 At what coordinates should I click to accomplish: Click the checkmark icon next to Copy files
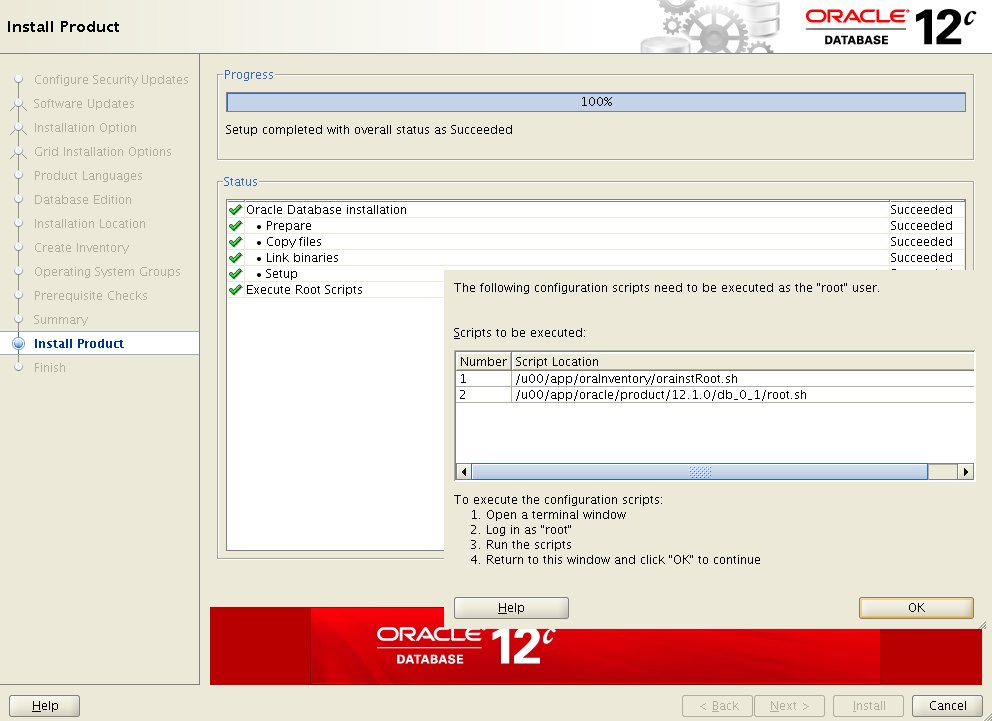(x=235, y=242)
